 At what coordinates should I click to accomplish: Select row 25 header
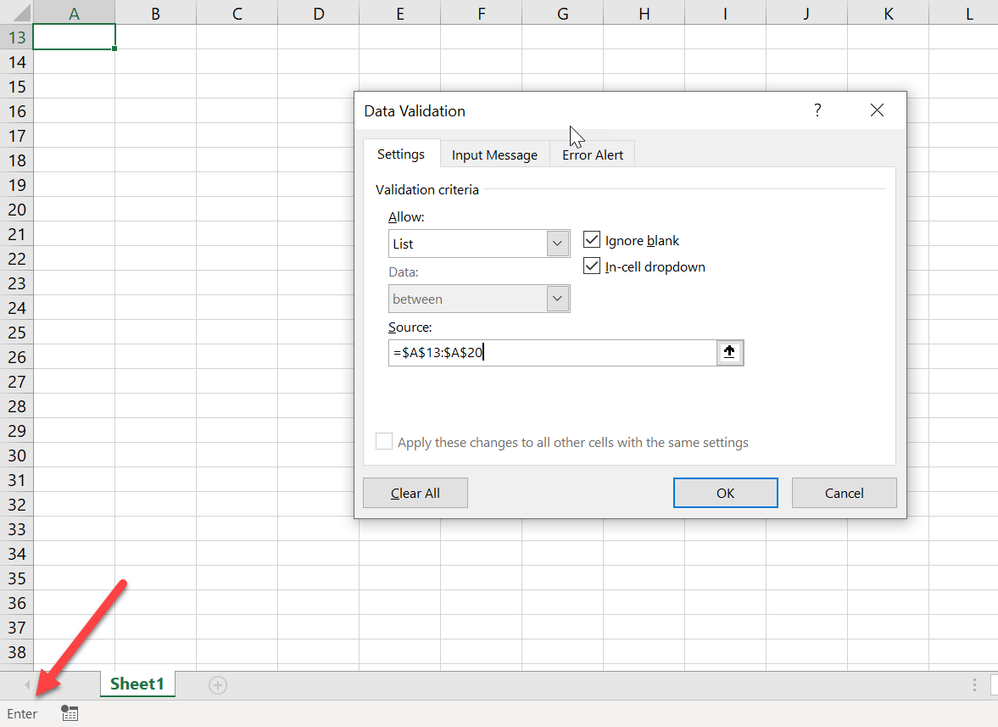17,332
